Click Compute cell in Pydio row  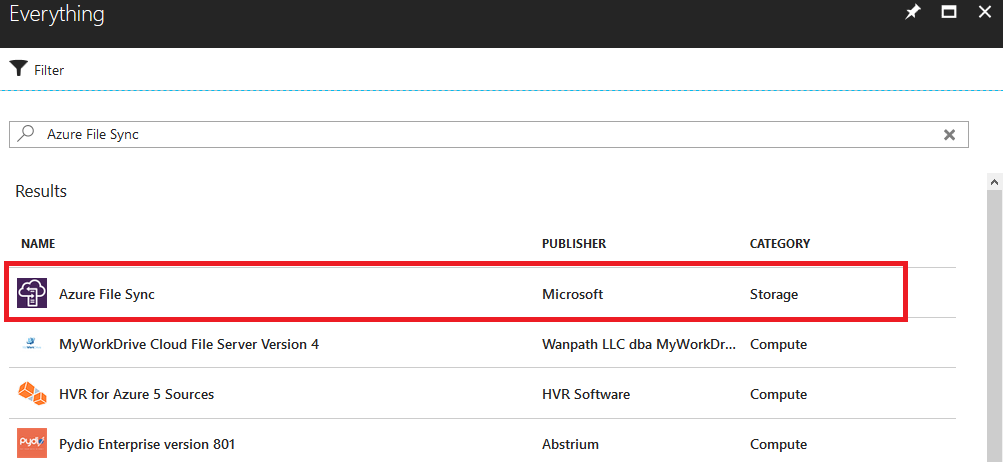pyautogui.click(x=778, y=444)
